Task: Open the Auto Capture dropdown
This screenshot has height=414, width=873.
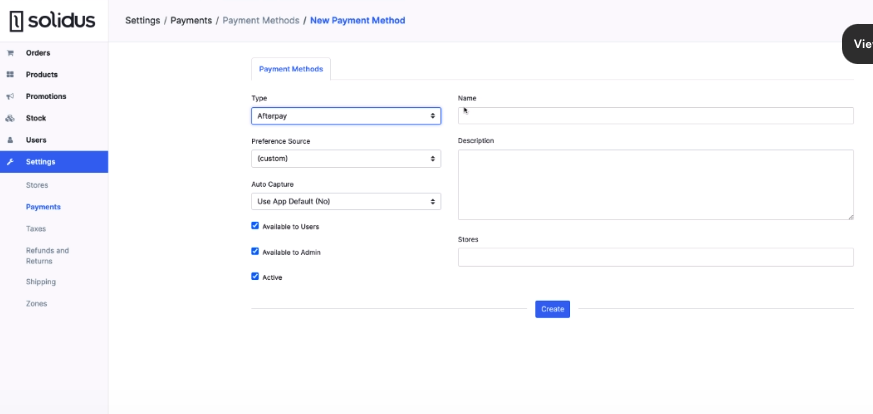Action: pyautogui.click(x=345, y=201)
